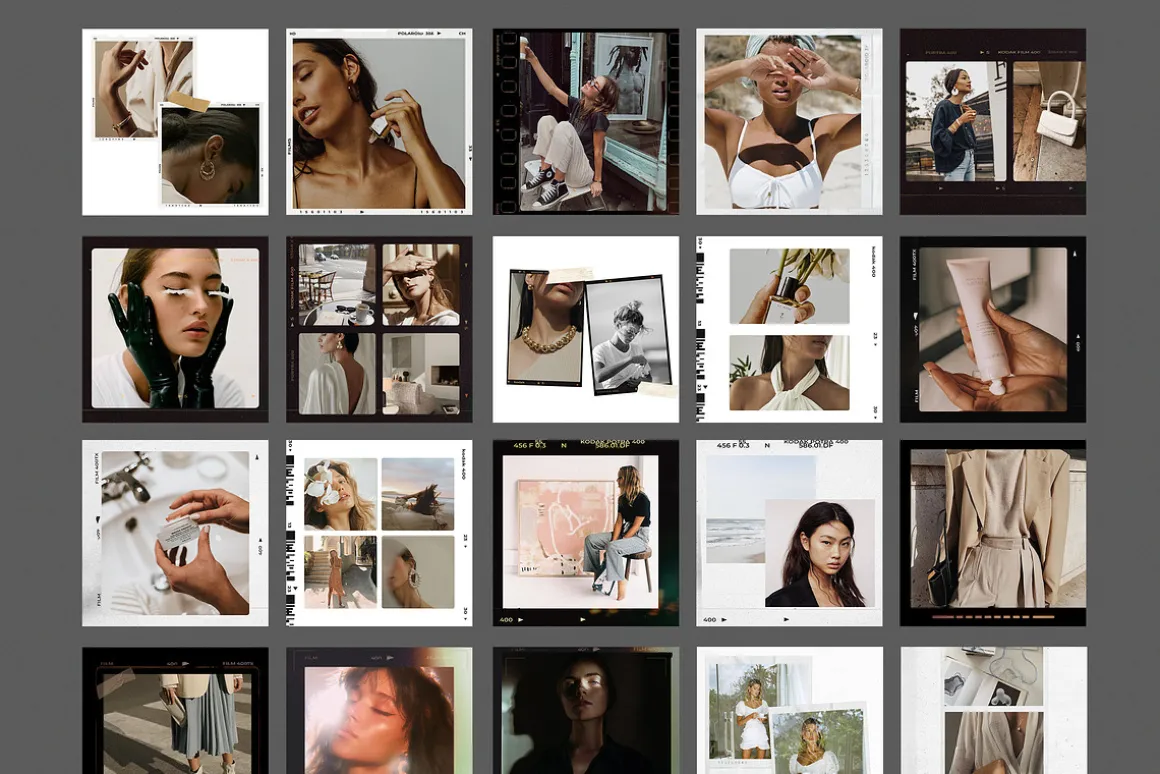Open the four-photo dark grid with cafe table
This screenshot has height=774, width=1160.
[379, 329]
